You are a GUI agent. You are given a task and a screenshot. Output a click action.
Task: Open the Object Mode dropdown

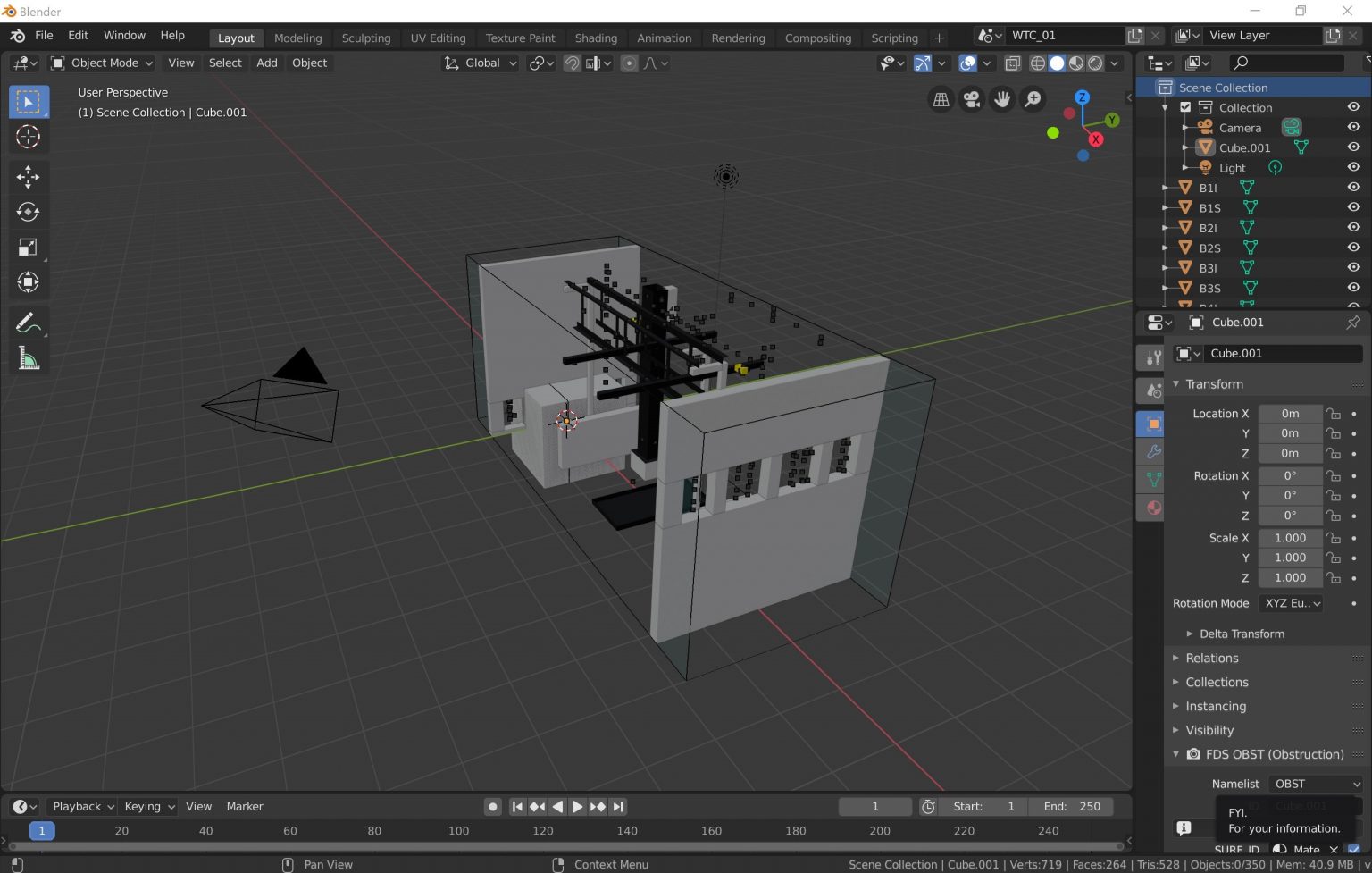click(102, 63)
